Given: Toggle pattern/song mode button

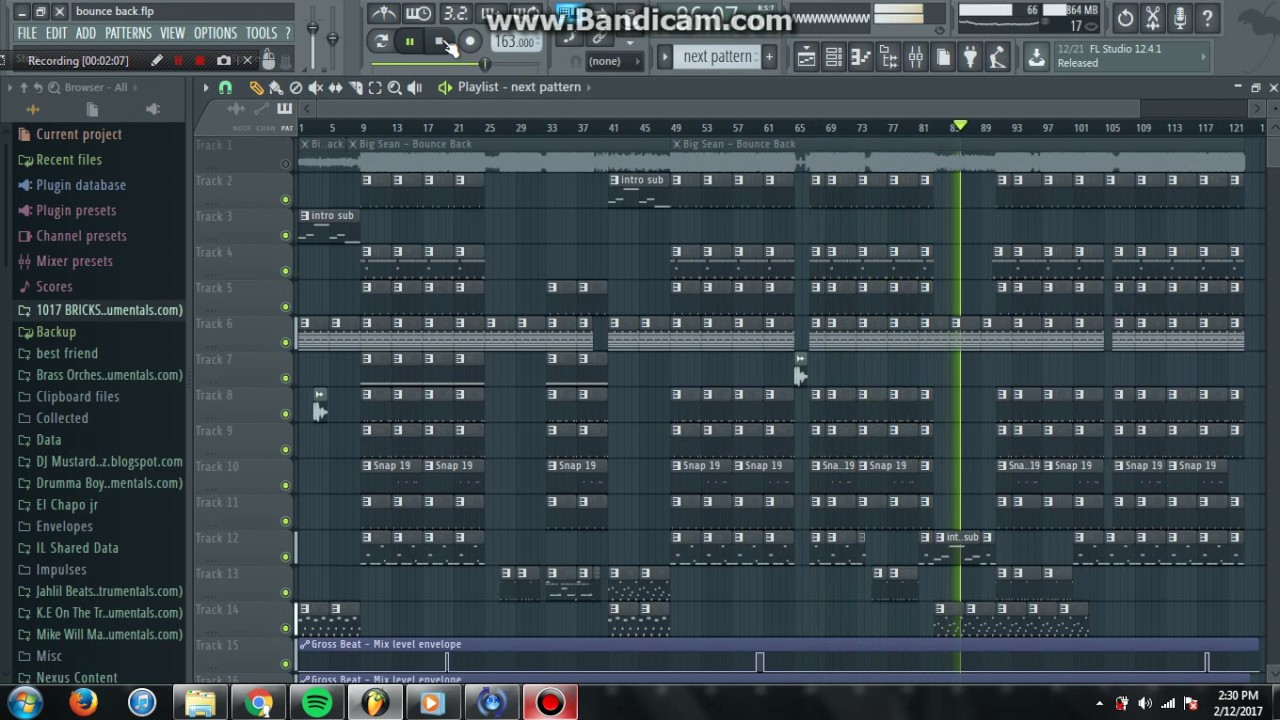Looking at the screenshot, I should click(381, 41).
